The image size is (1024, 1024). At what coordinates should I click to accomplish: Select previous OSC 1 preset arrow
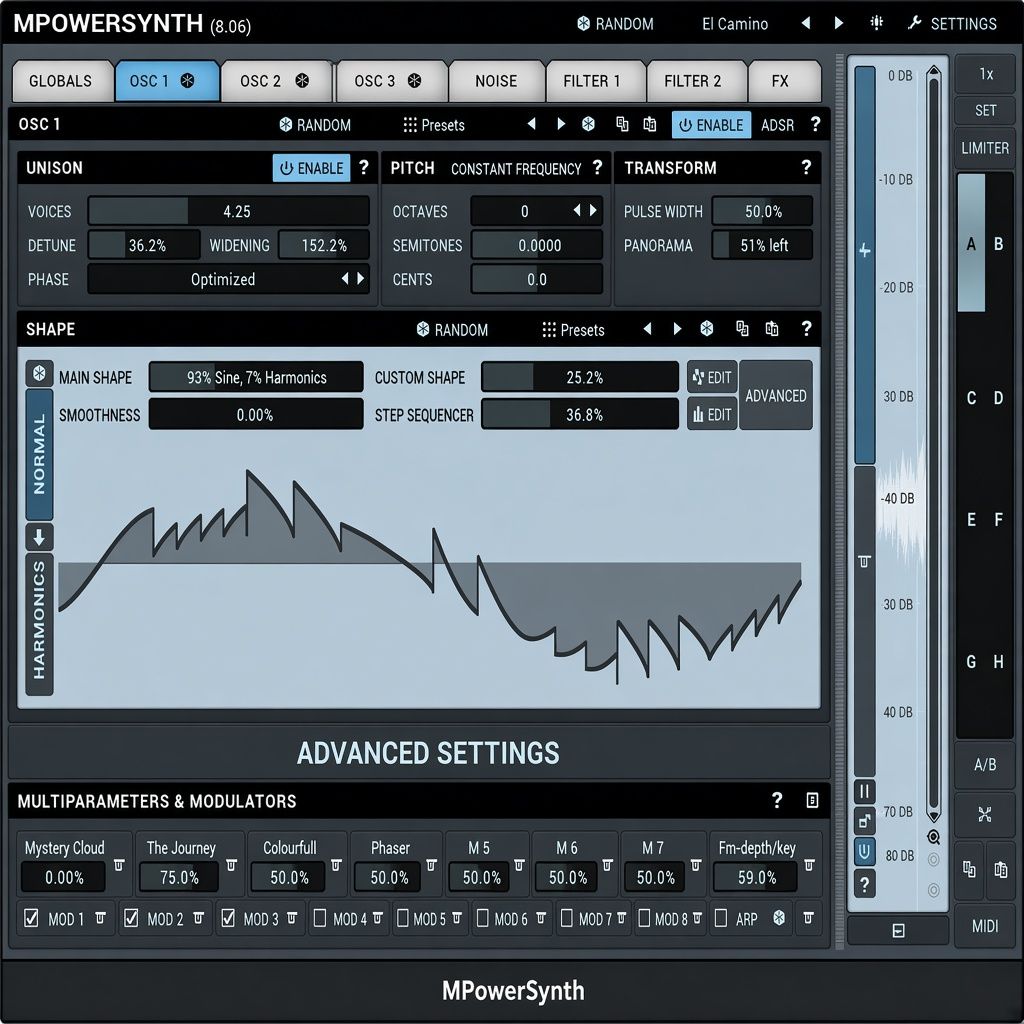point(532,123)
